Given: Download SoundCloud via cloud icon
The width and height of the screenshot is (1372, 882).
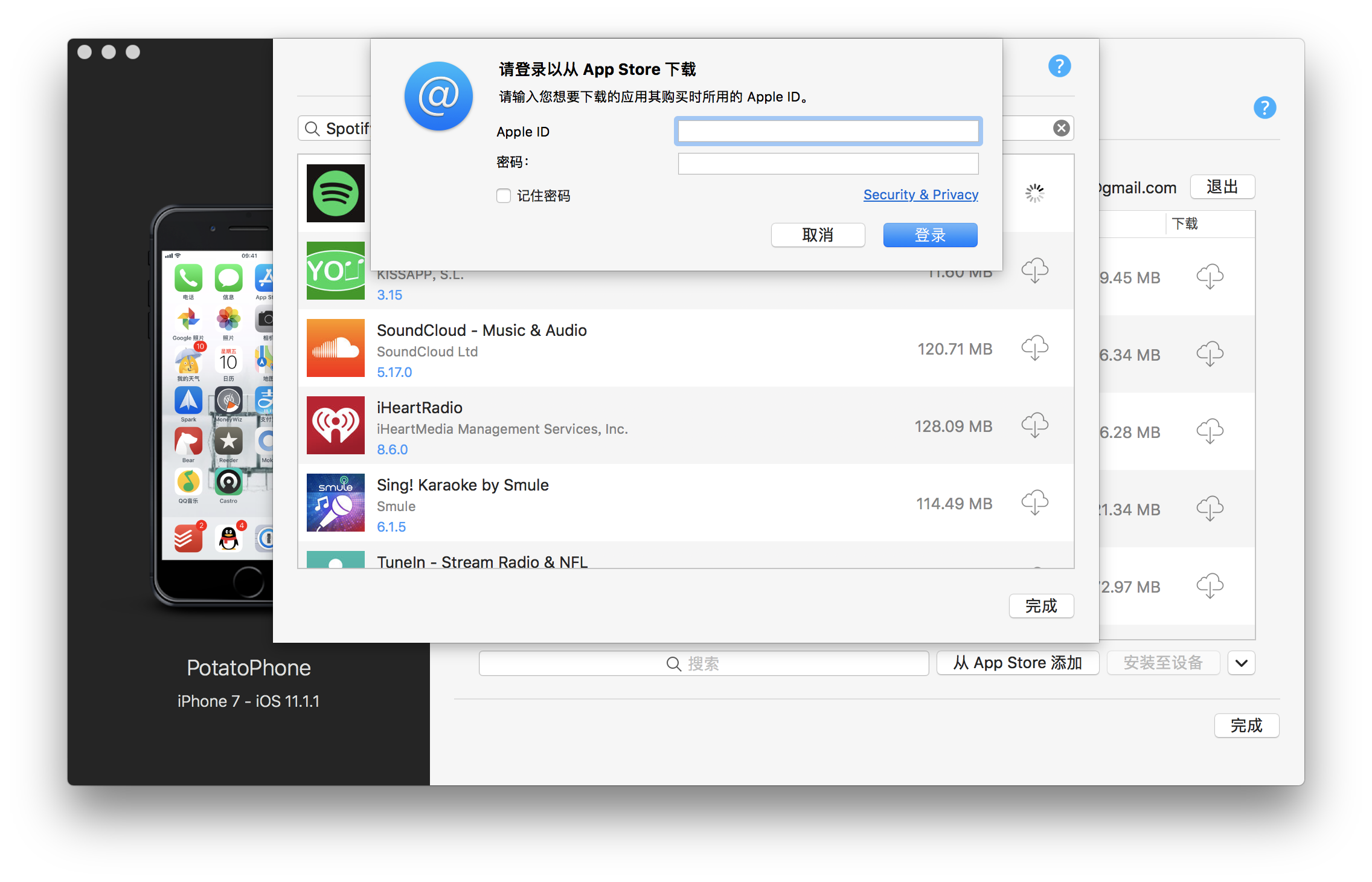Looking at the screenshot, I should [x=1034, y=348].
